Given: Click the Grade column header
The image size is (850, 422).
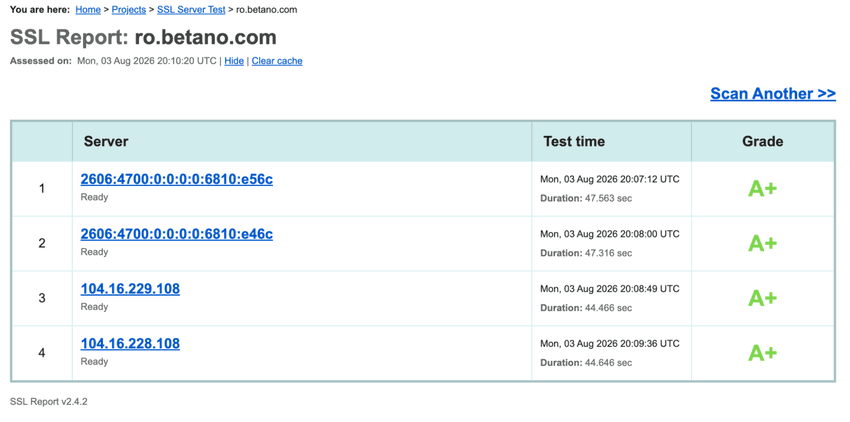Looking at the screenshot, I should (x=763, y=142).
